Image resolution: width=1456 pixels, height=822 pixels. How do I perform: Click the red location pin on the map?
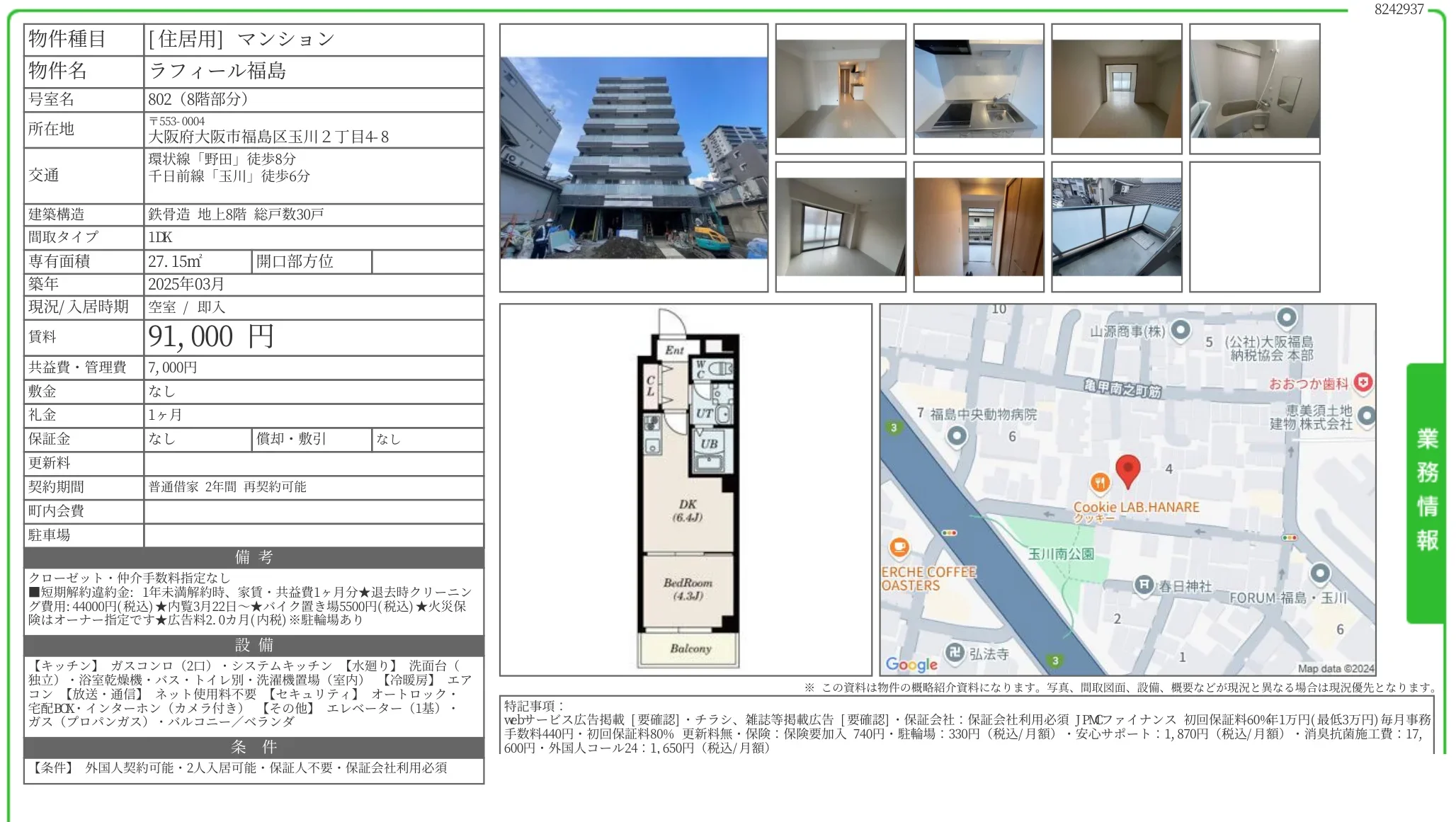click(1127, 470)
